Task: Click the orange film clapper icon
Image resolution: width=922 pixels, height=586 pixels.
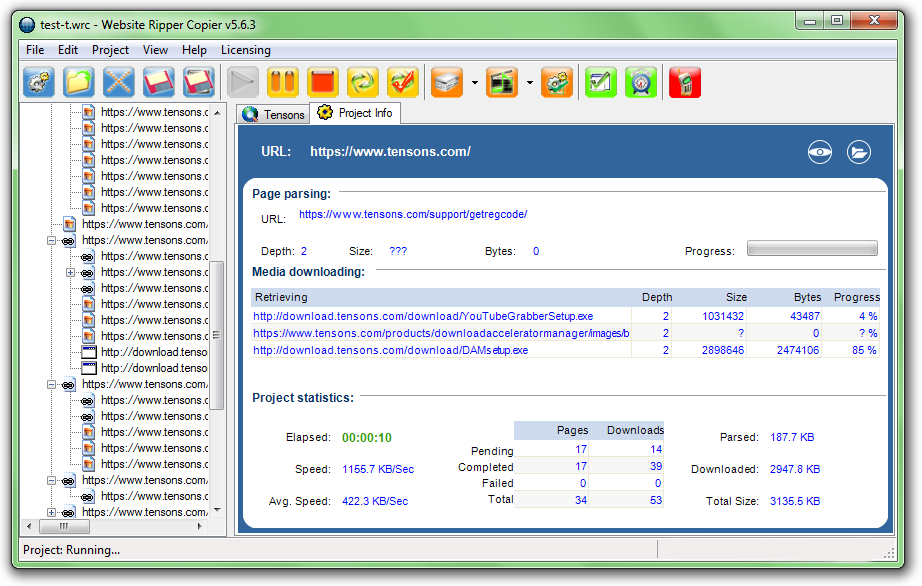Action: [502, 82]
